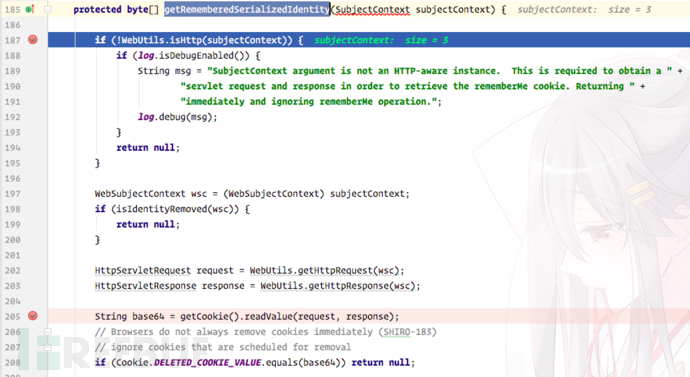
Task: Click line number 201 in the gutter
Action: pos(12,255)
